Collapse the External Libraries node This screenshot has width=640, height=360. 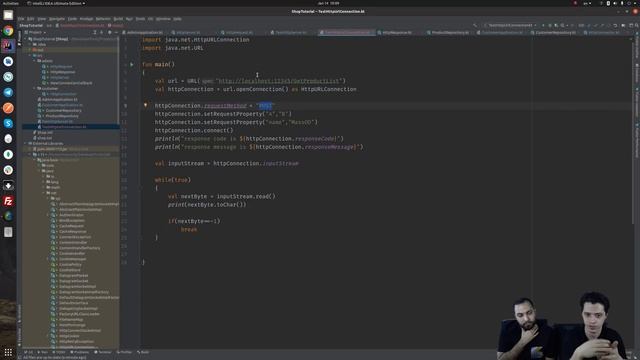pyautogui.click(x=25, y=144)
